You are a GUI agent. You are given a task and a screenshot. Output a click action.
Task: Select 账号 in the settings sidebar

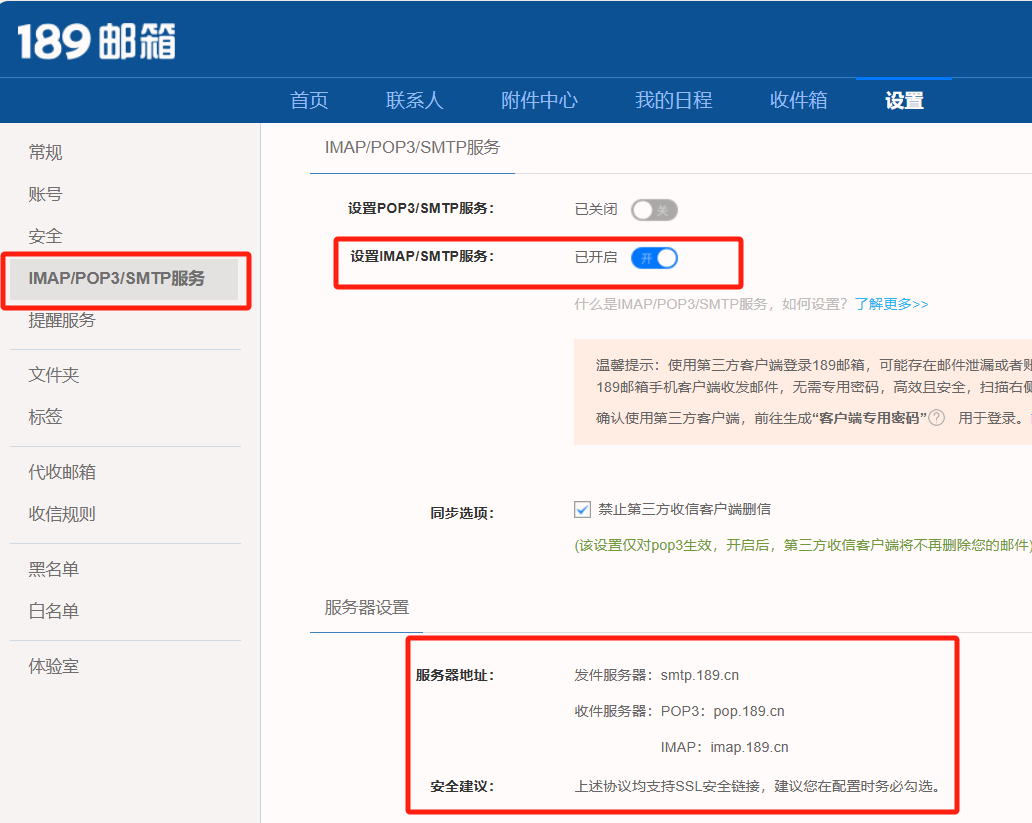click(45, 194)
